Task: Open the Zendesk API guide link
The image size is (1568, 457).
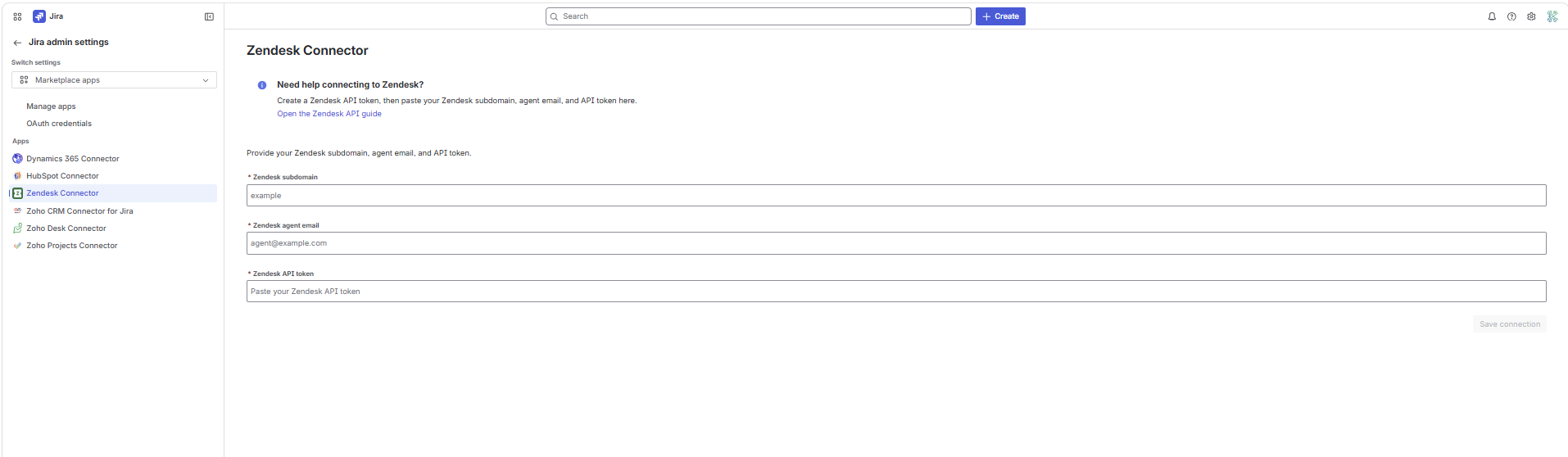Action: click(329, 114)
